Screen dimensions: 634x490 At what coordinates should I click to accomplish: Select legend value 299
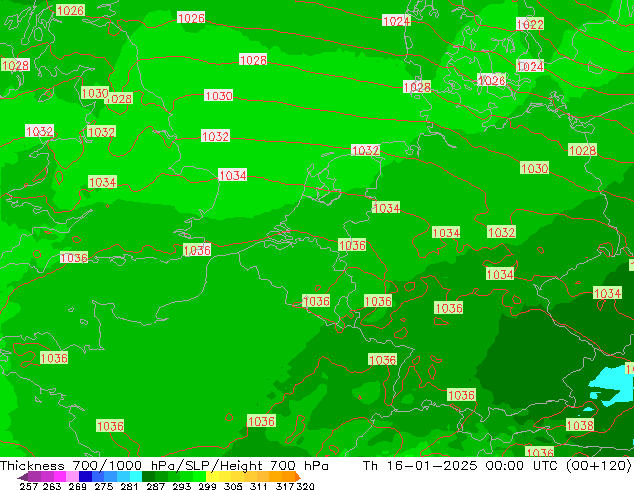pyautogui.click(x=207, y=486)
